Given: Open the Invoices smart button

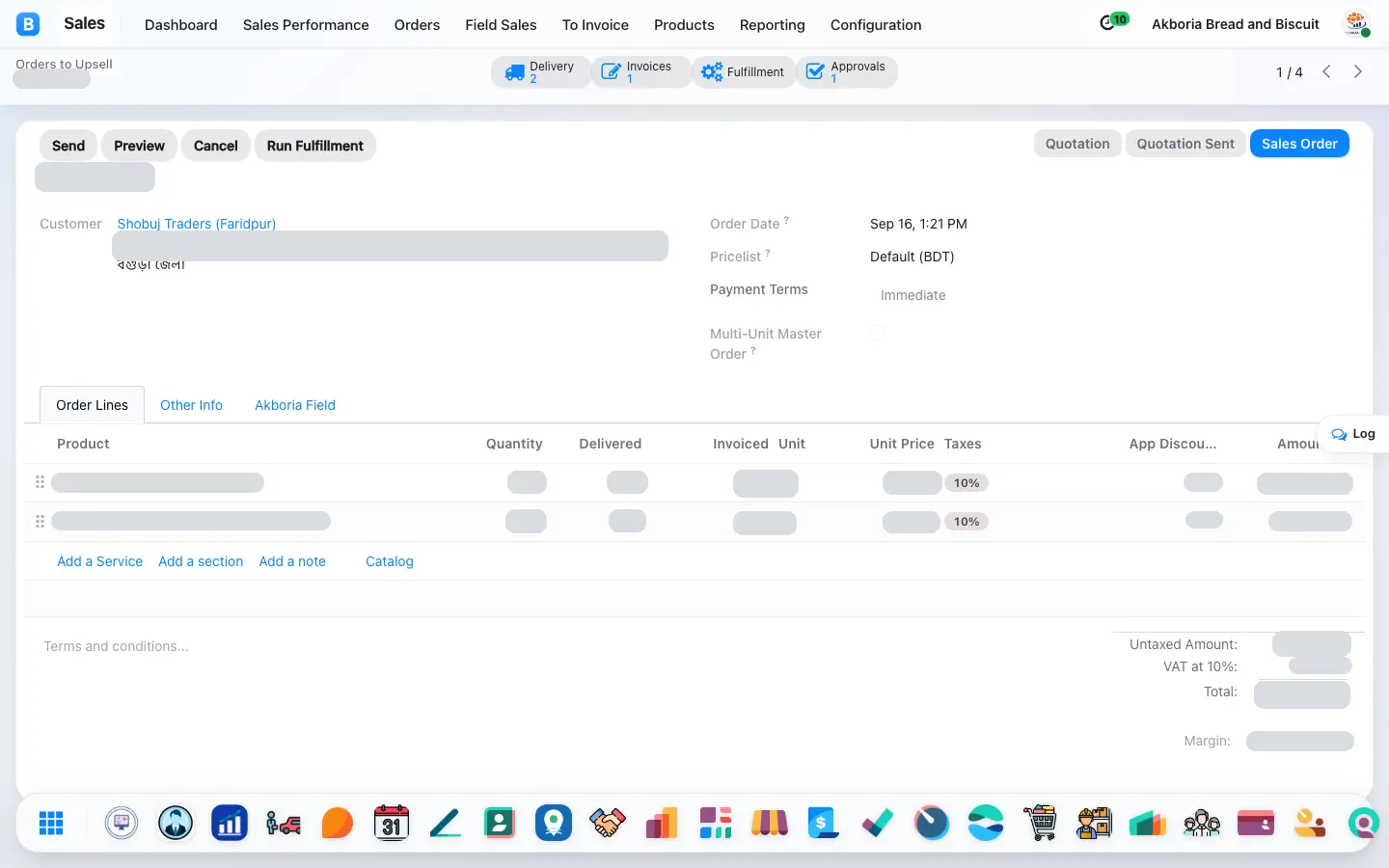Looking at the screenshot, I should (x=640, y=72).
